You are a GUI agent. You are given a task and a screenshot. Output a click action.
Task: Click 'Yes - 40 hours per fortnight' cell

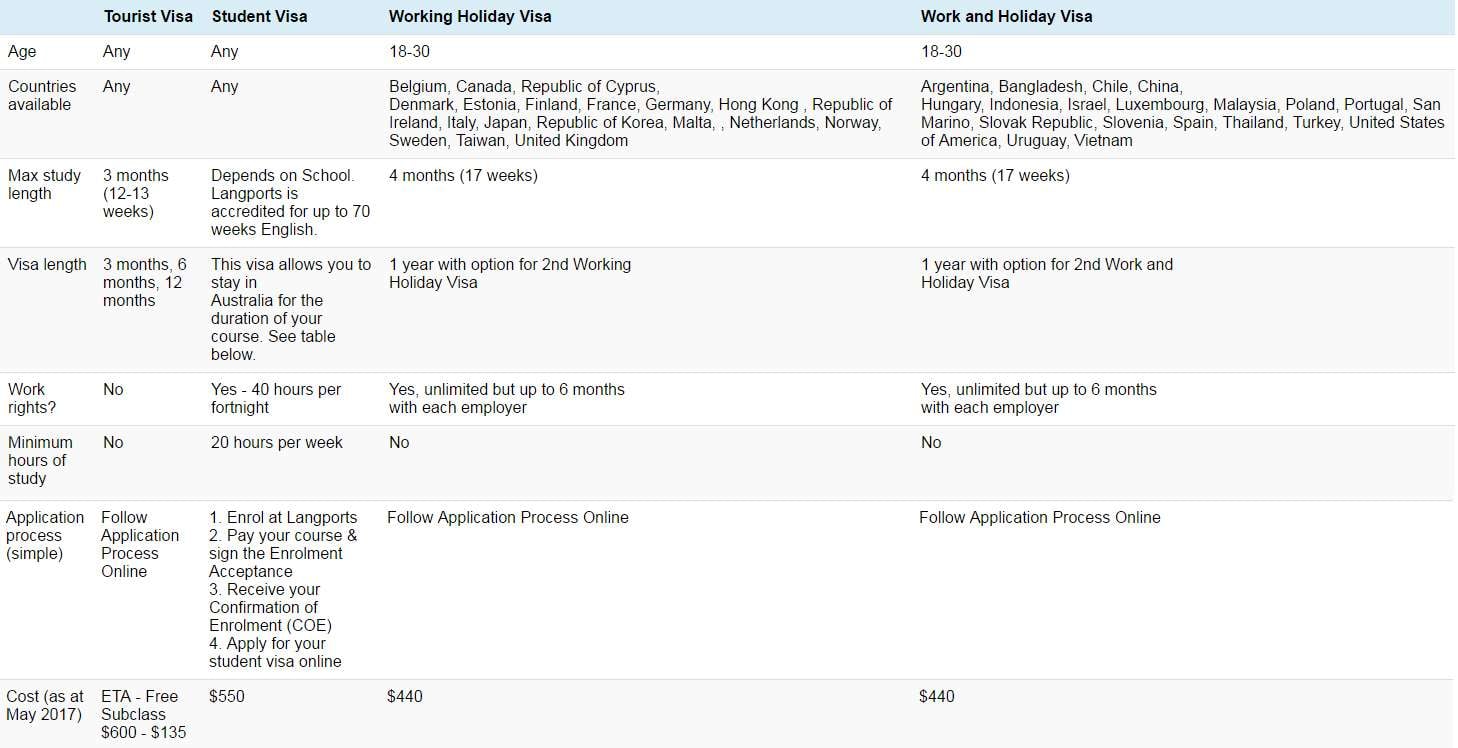(x=276, y=398)
